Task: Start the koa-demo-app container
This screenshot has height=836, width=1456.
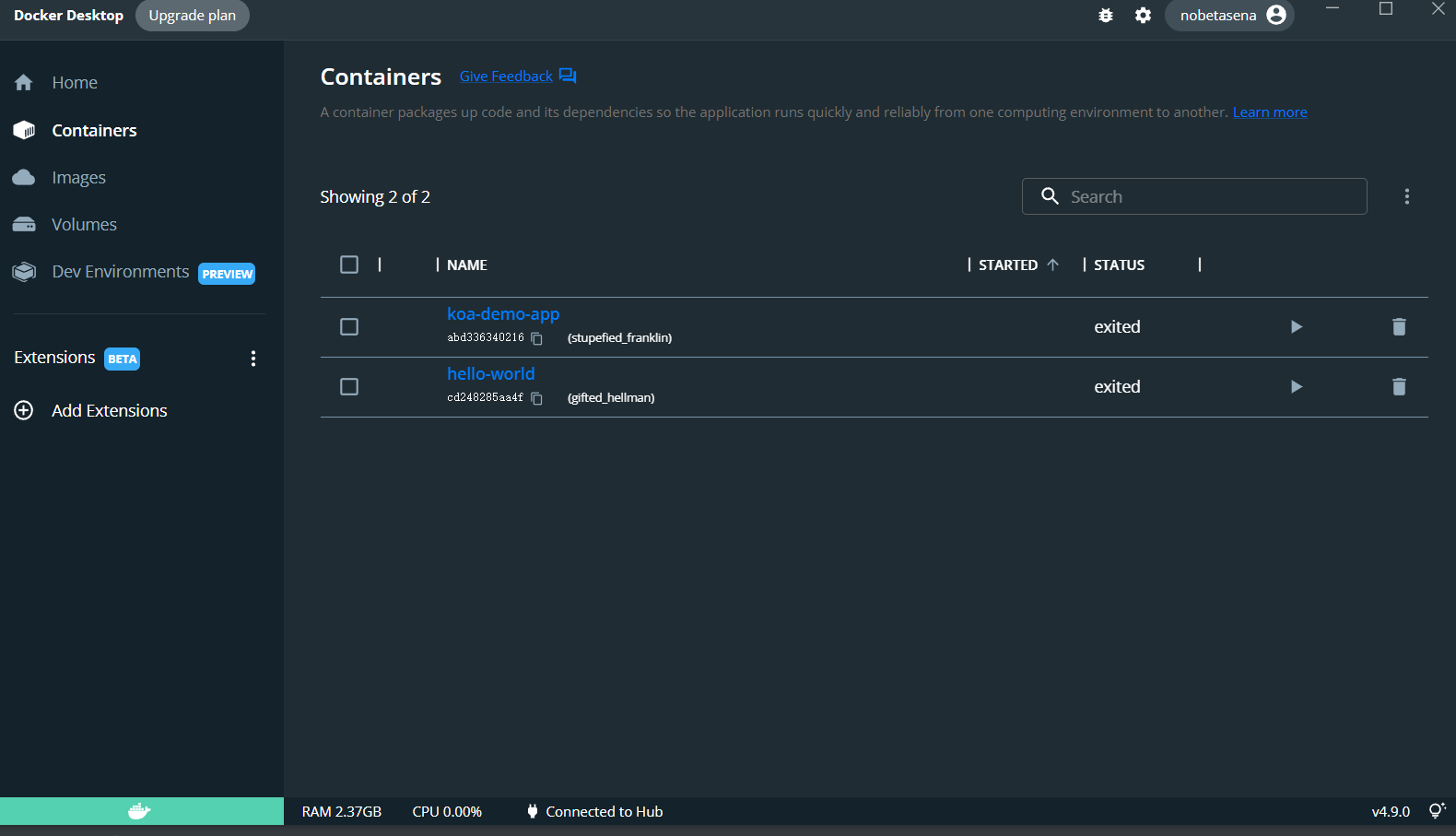Action: (1296, 327)
